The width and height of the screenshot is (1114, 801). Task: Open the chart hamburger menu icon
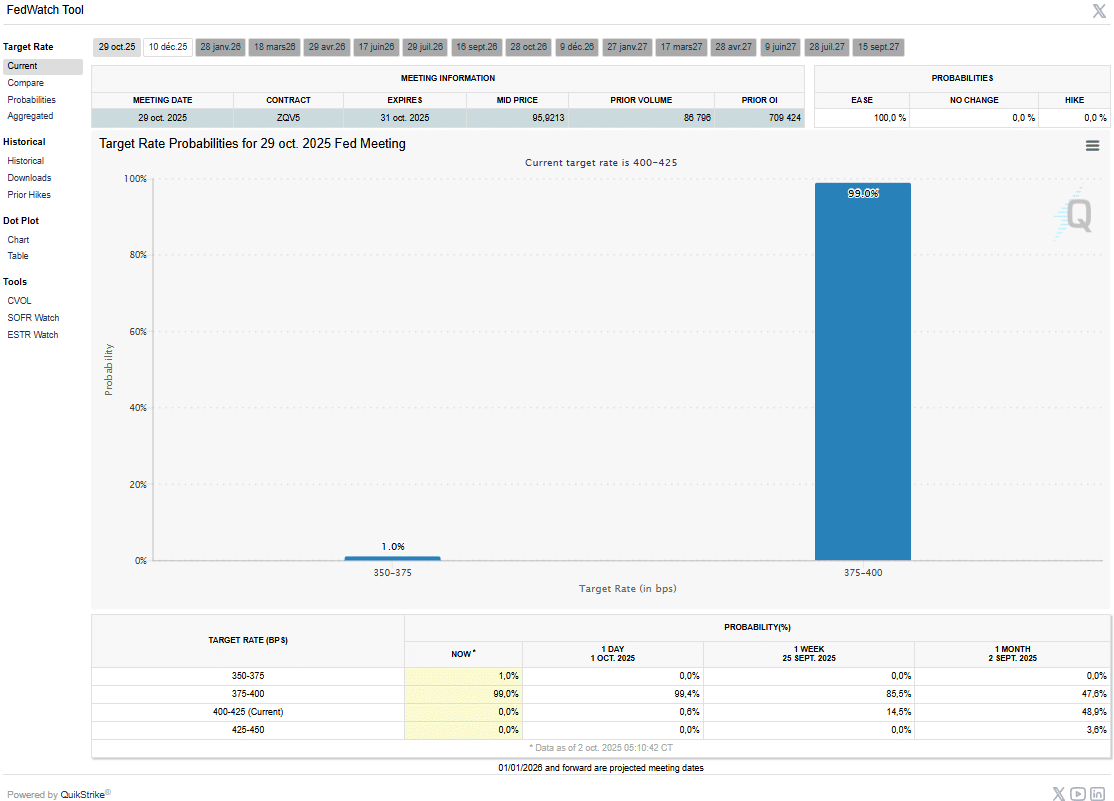click(1092, 146)
